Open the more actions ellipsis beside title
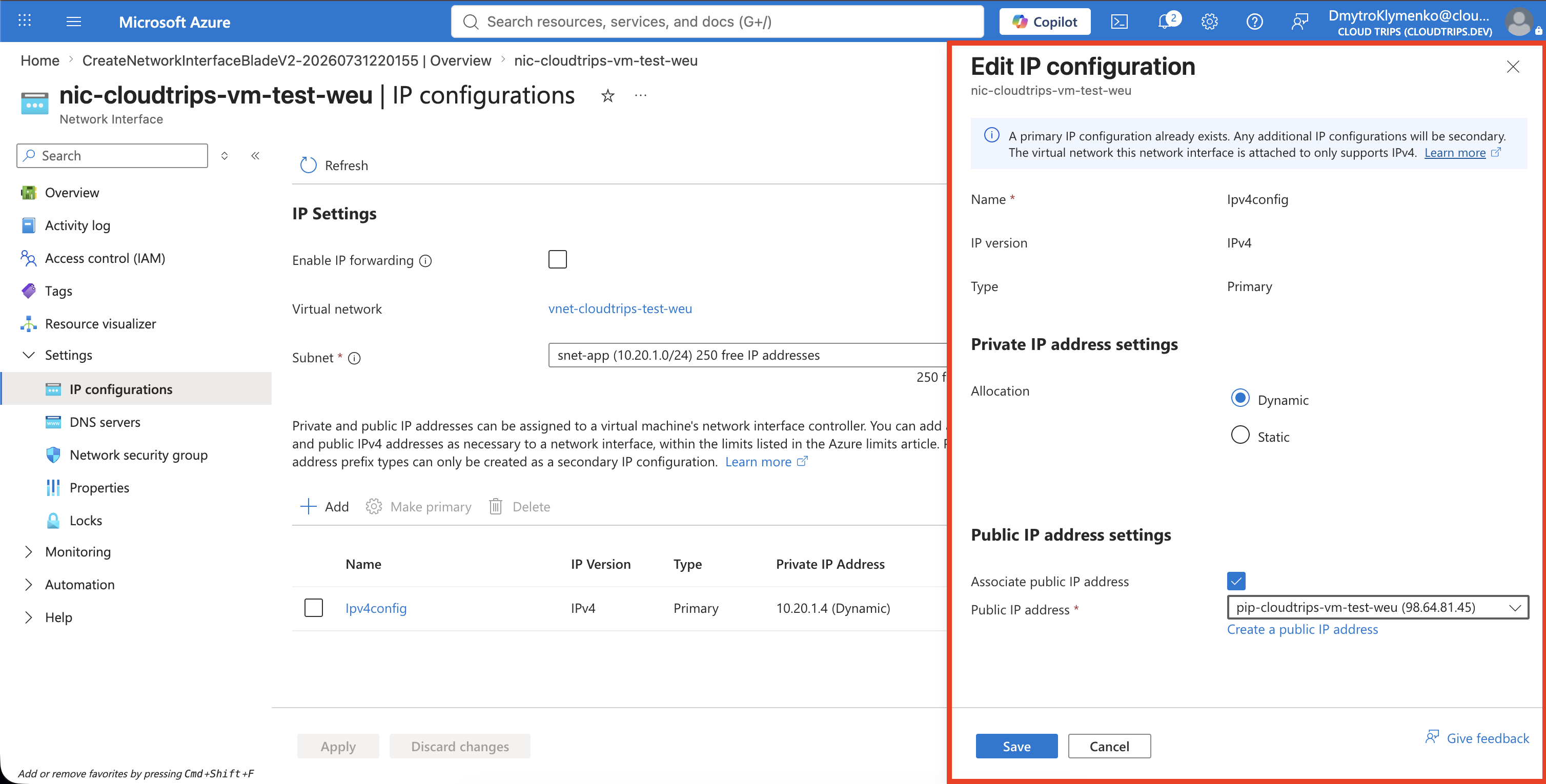The height and width of the screenshot is (784, 1546). click(640, 95)
